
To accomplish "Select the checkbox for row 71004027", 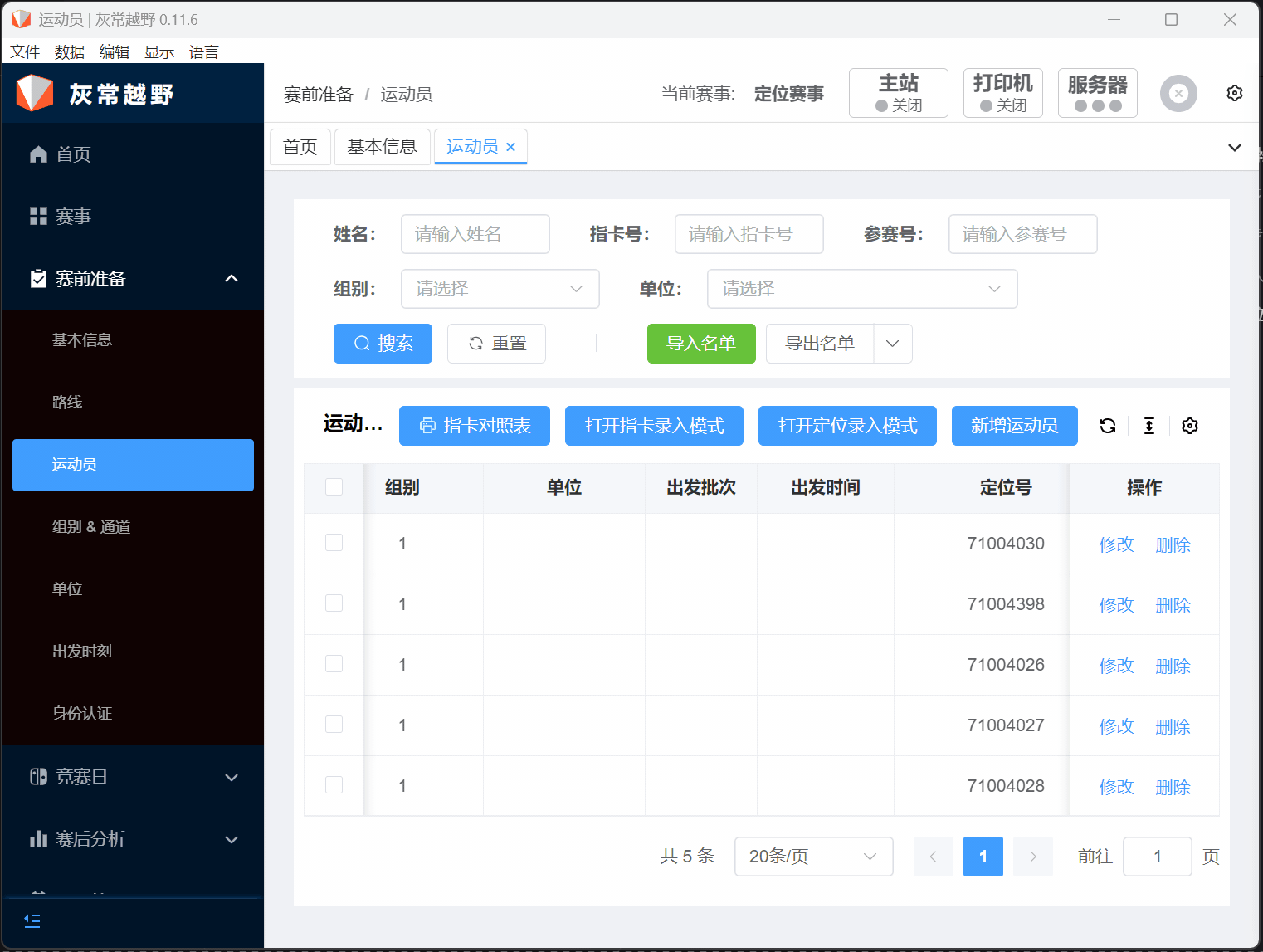I will pyautogui.click(x=334, y=725).
